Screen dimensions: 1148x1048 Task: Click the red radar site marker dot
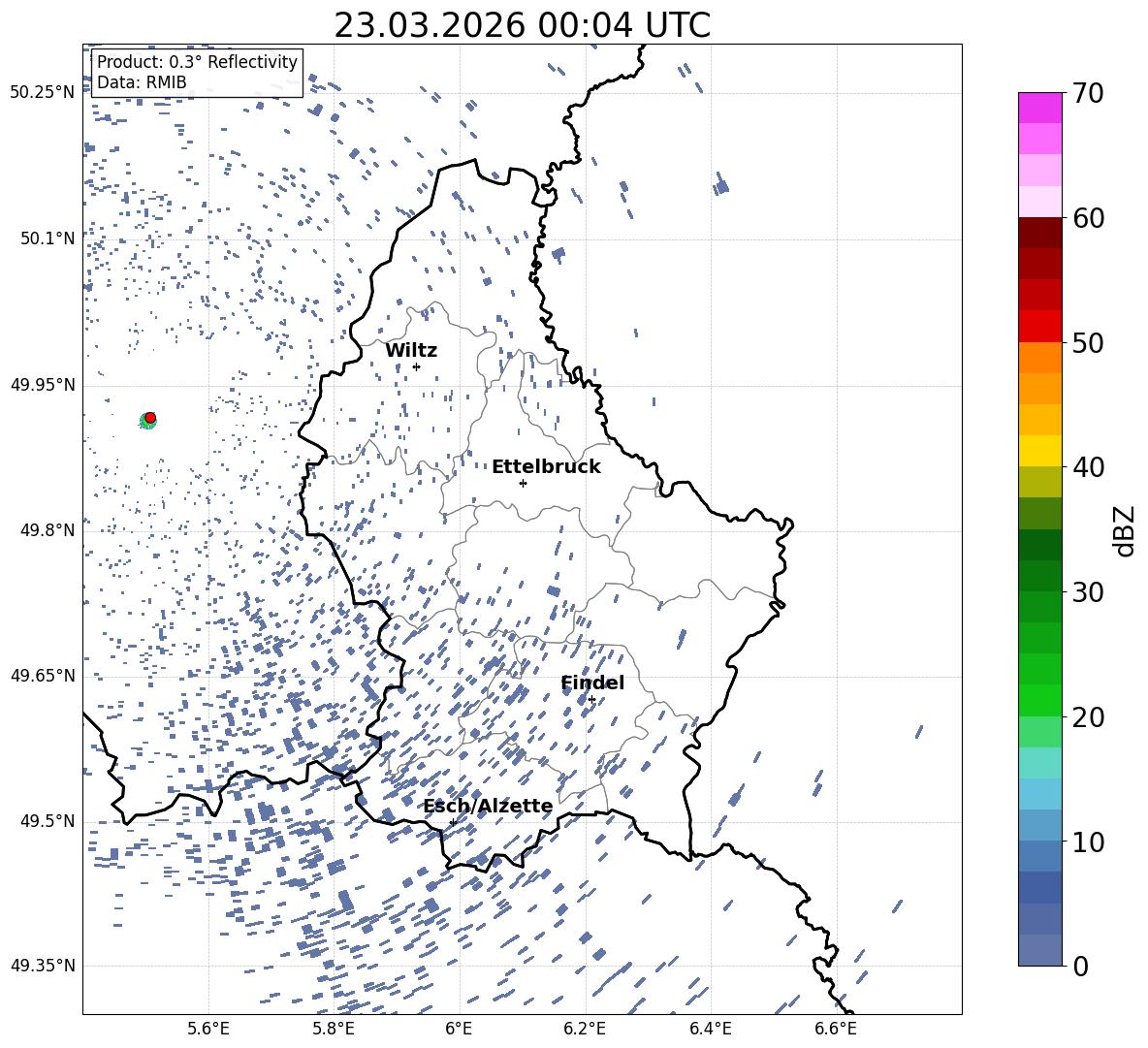pos(150,417)
